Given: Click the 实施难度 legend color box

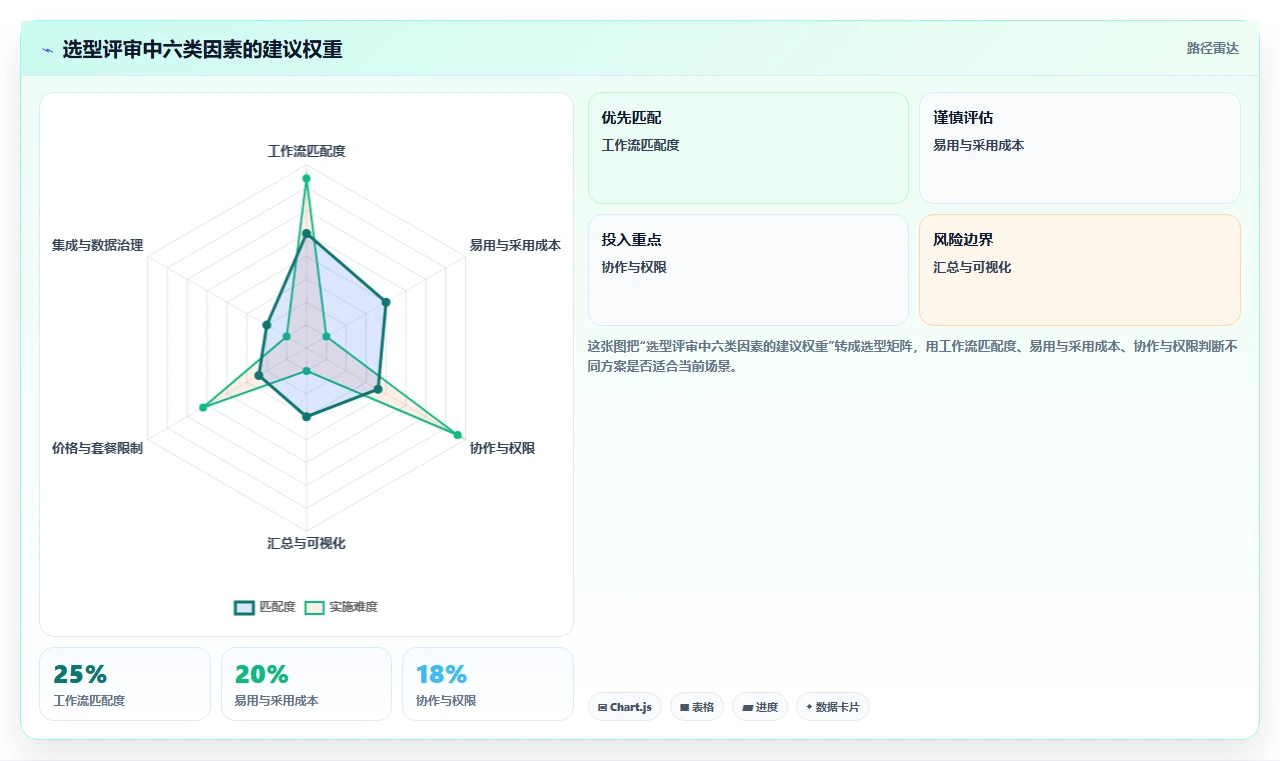Looking at the screenshot, I should (x=315, y=607).
